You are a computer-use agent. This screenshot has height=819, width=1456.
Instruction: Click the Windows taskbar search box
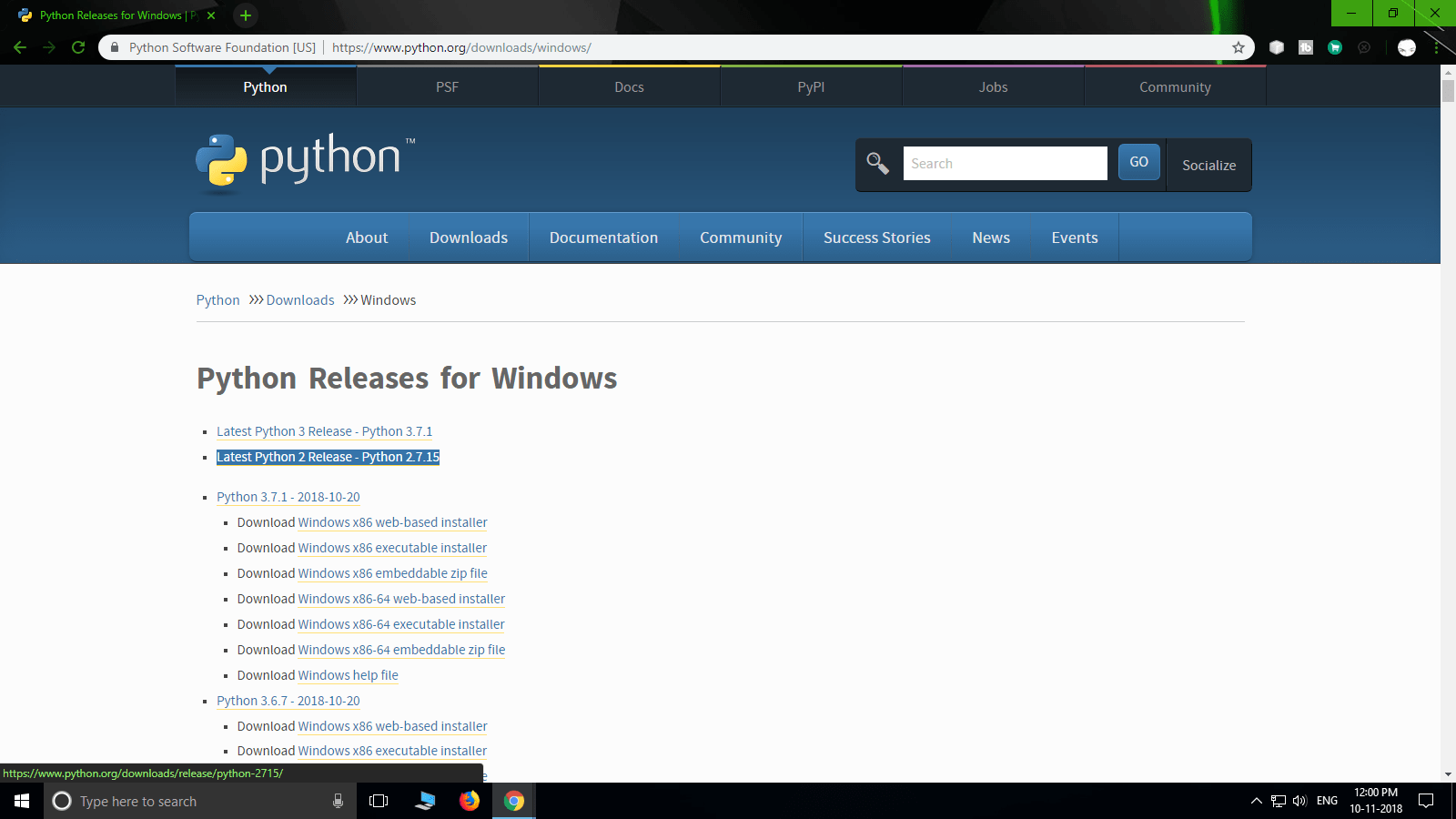pos(200,801)
